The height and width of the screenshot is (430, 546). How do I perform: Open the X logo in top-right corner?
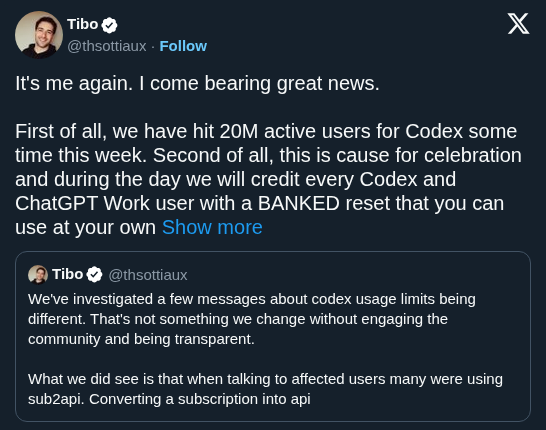click(518, 24)
